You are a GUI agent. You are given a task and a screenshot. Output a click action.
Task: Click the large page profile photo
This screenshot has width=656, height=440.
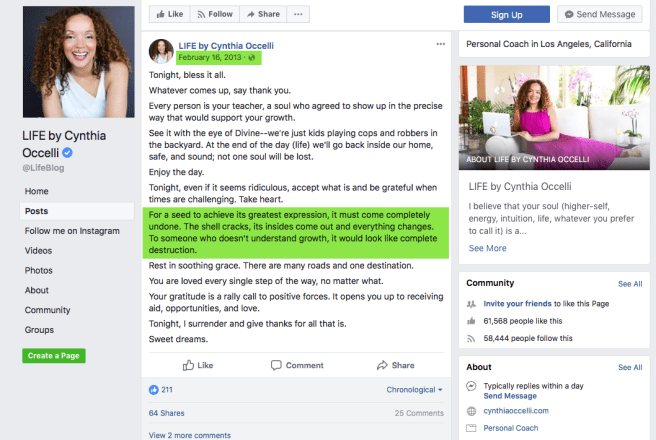(78, 61)
